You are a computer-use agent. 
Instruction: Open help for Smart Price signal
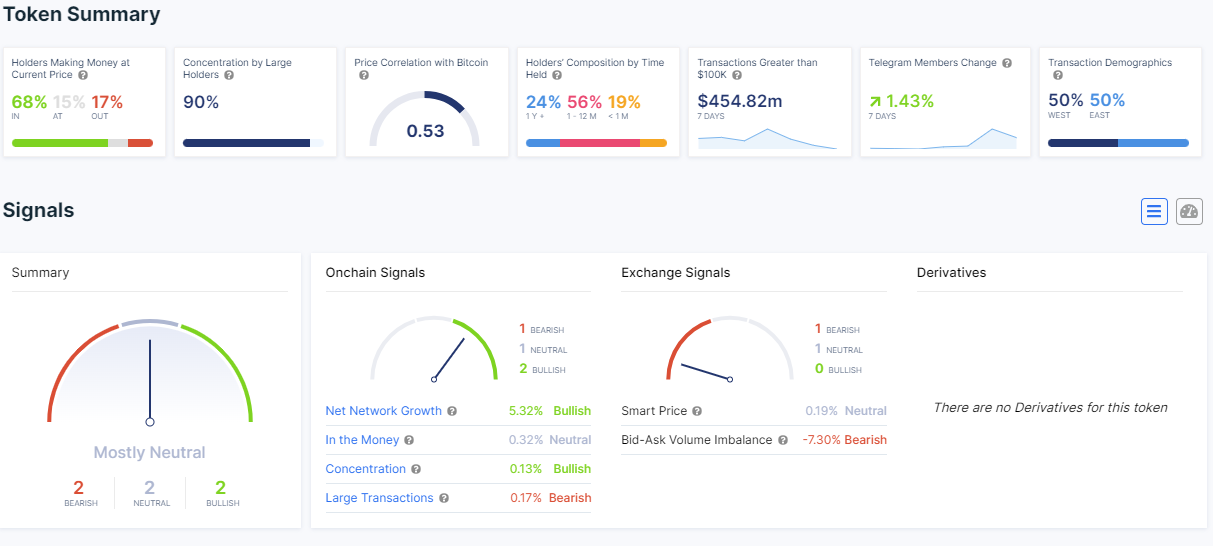coord(697,411)
